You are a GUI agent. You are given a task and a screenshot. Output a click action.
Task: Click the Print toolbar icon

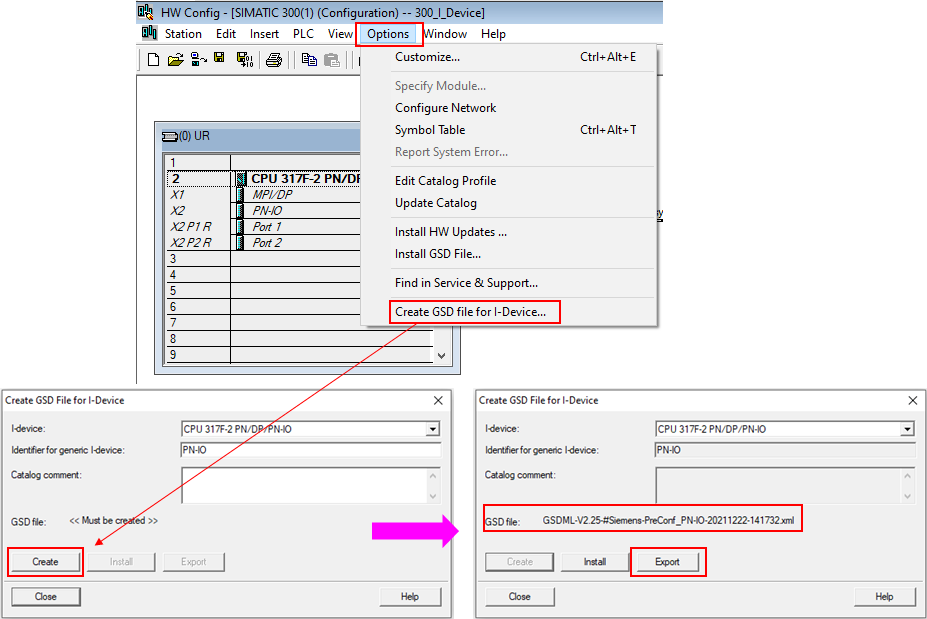coord(274,60)
